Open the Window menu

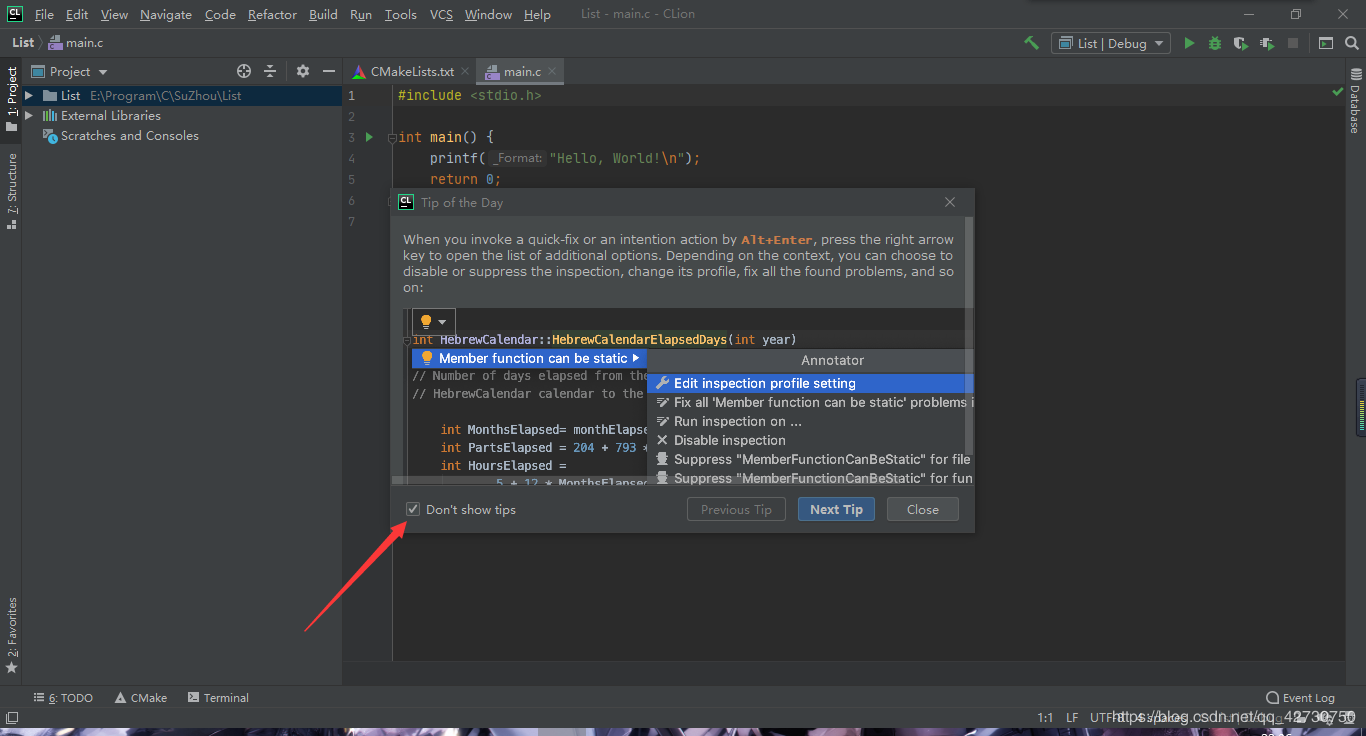pyautogui.click(x=488, y=15)
